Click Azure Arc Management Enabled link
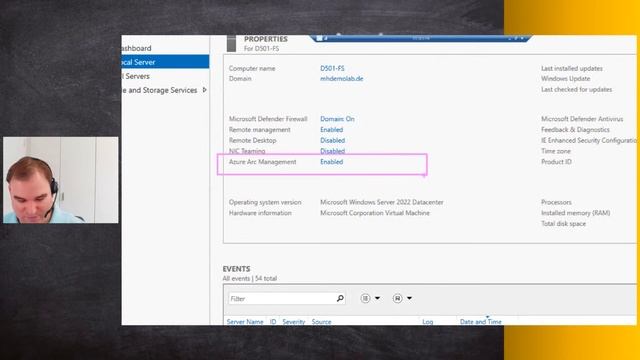The height and width of the screenshot is (360, 640). 331,162
